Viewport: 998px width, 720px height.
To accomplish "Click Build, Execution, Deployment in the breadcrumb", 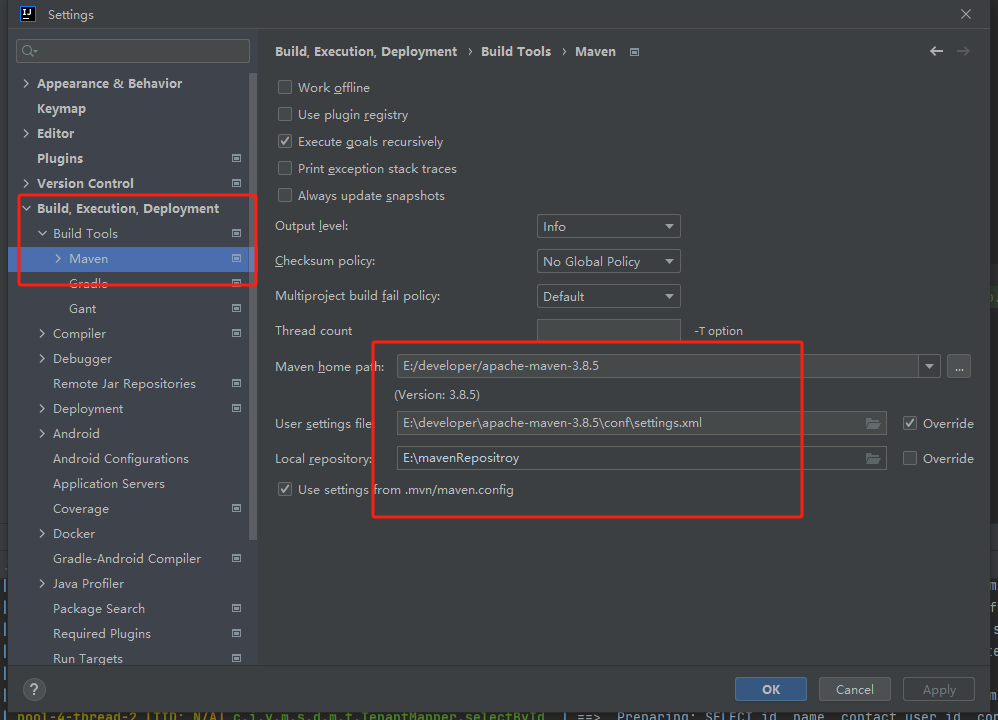I will 366,52.
